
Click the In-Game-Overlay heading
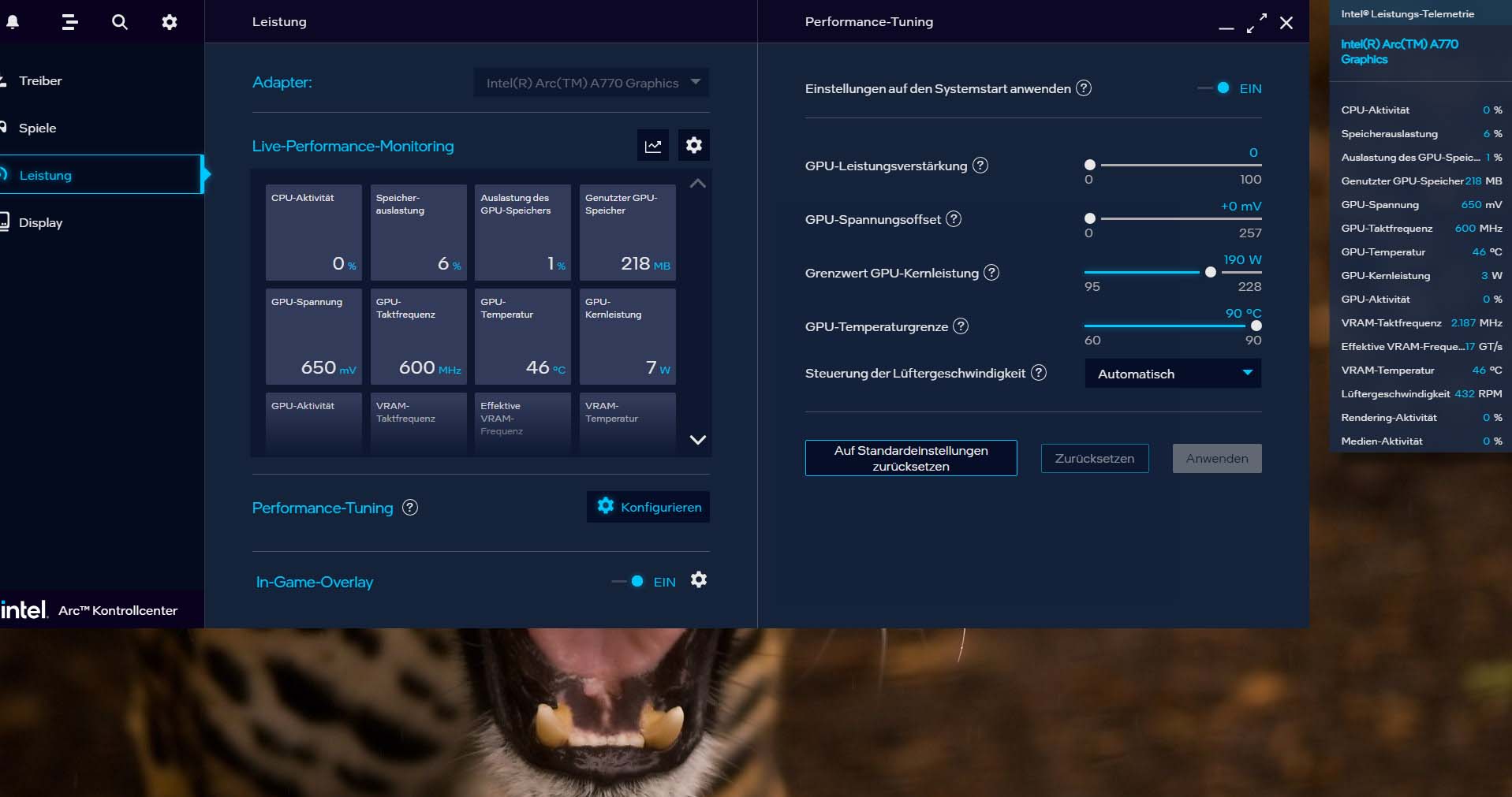[x=315, y=582]
